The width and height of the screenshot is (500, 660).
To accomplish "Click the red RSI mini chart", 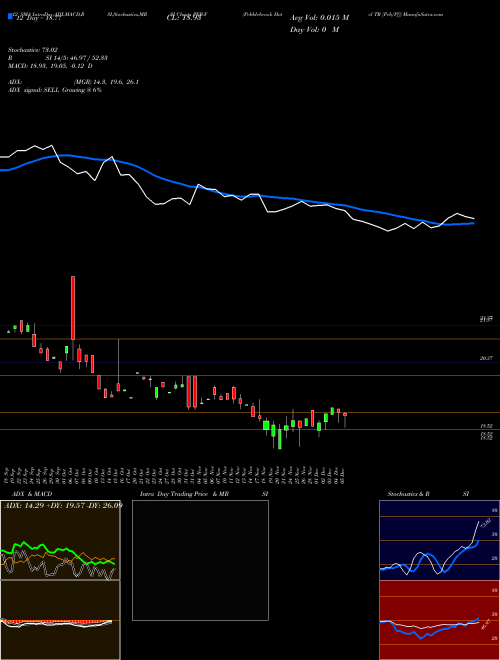I will coord(439,620).
